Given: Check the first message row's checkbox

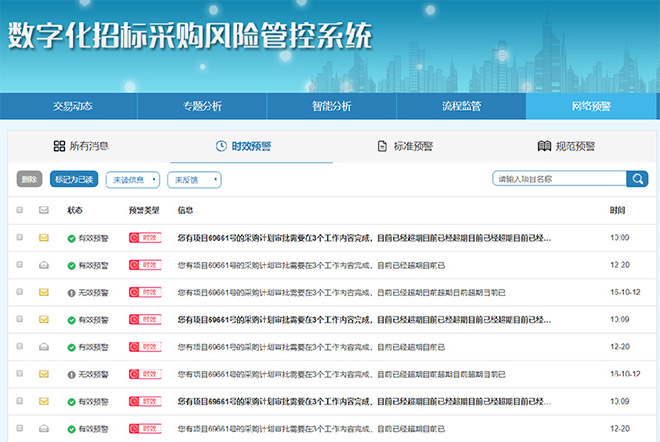Looking at the screenshot, I should coord(20,238).
